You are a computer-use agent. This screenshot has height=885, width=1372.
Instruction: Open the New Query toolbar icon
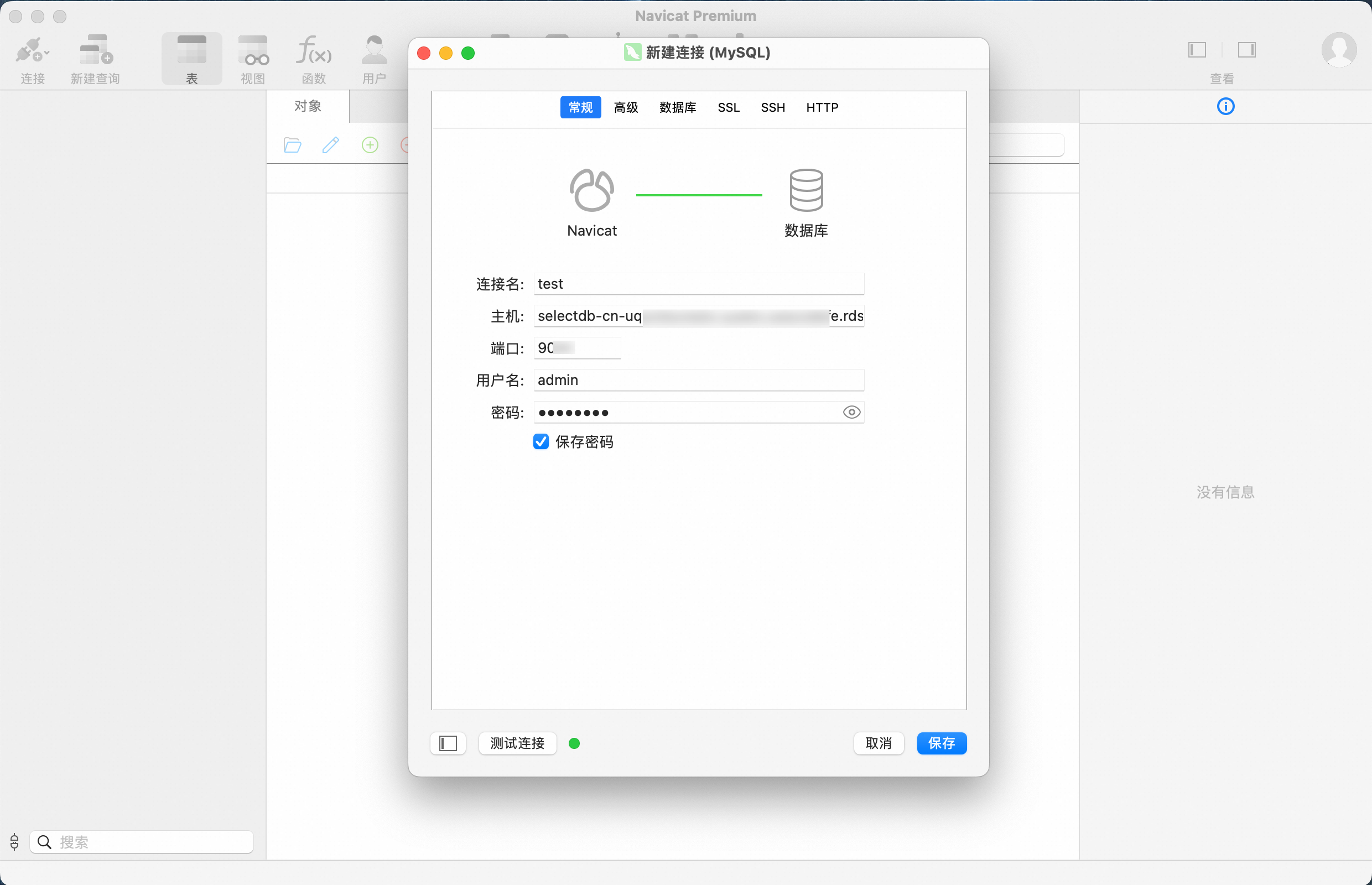pyautogui.click(x=95, y=50)
